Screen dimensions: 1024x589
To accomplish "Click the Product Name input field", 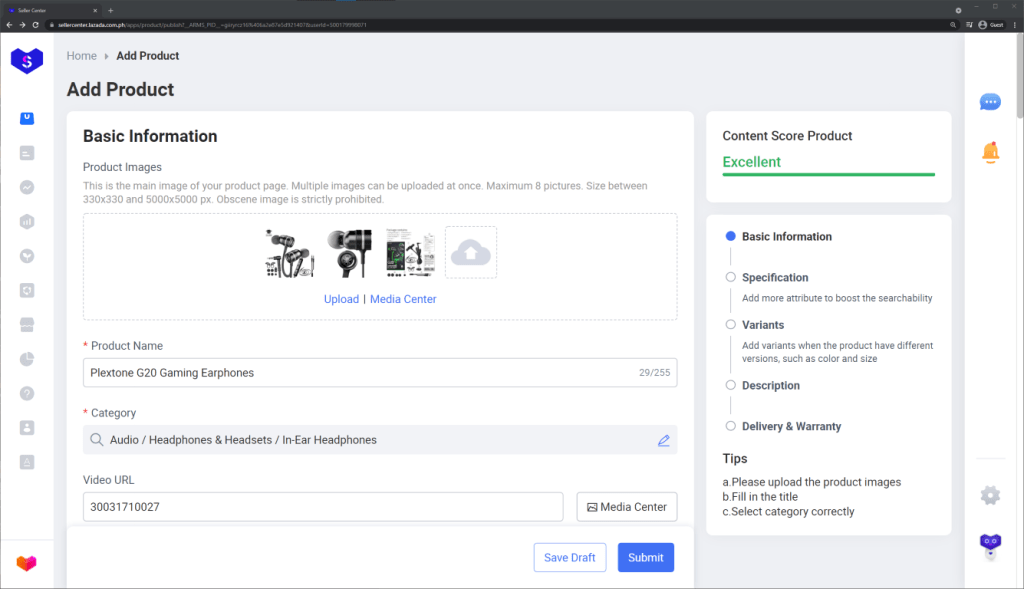I will tap(360, 373).
